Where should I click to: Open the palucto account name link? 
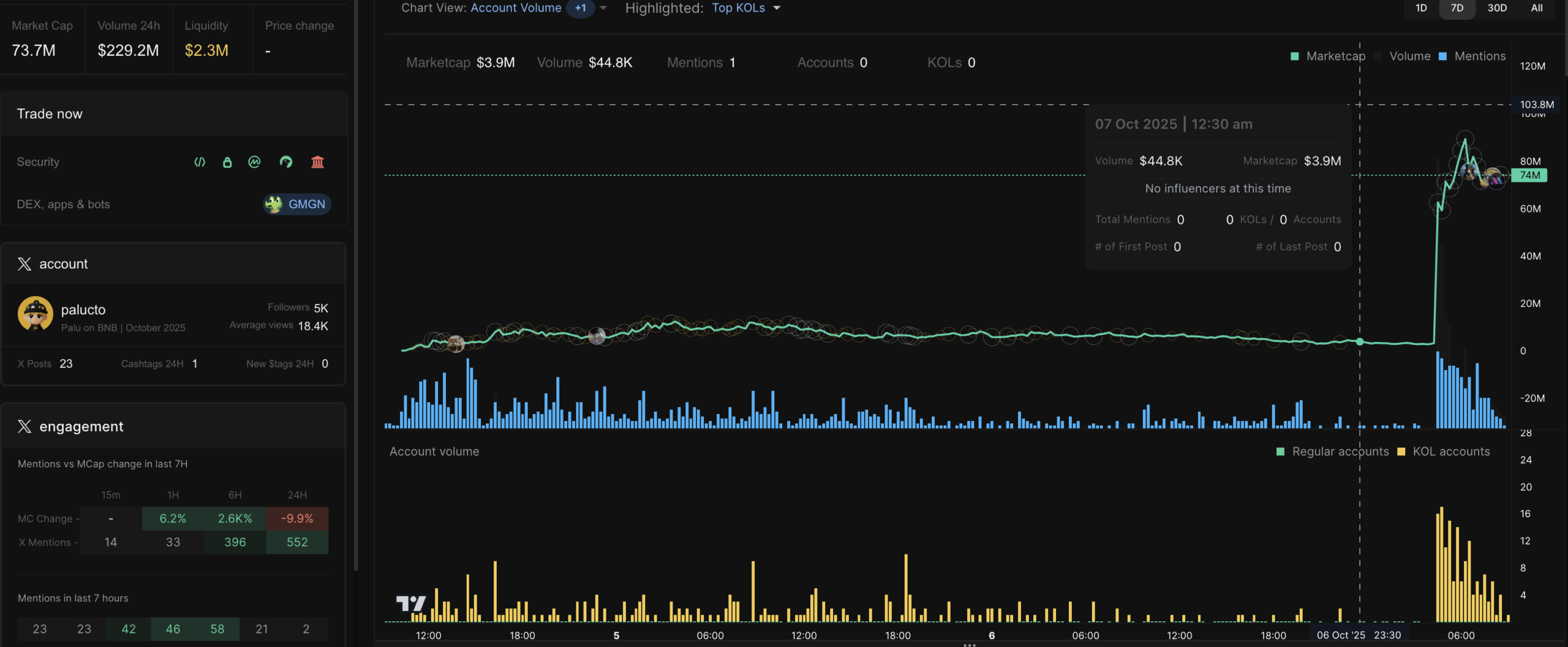point(83,309)
